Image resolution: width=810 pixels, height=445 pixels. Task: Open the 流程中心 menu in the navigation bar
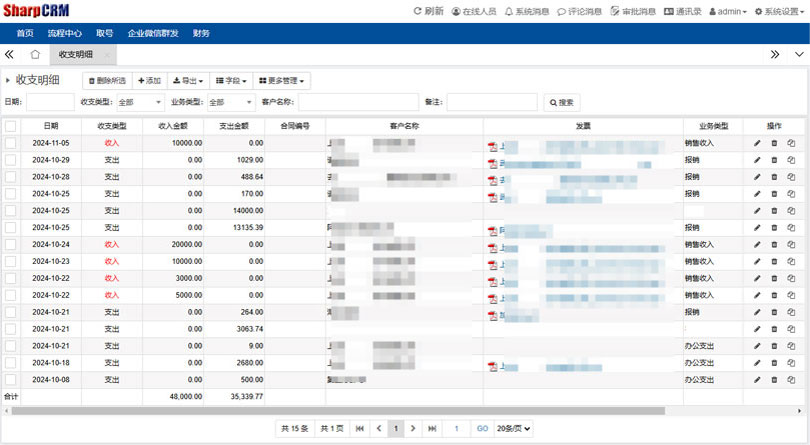pyautogui.click(x=64, y=33)
